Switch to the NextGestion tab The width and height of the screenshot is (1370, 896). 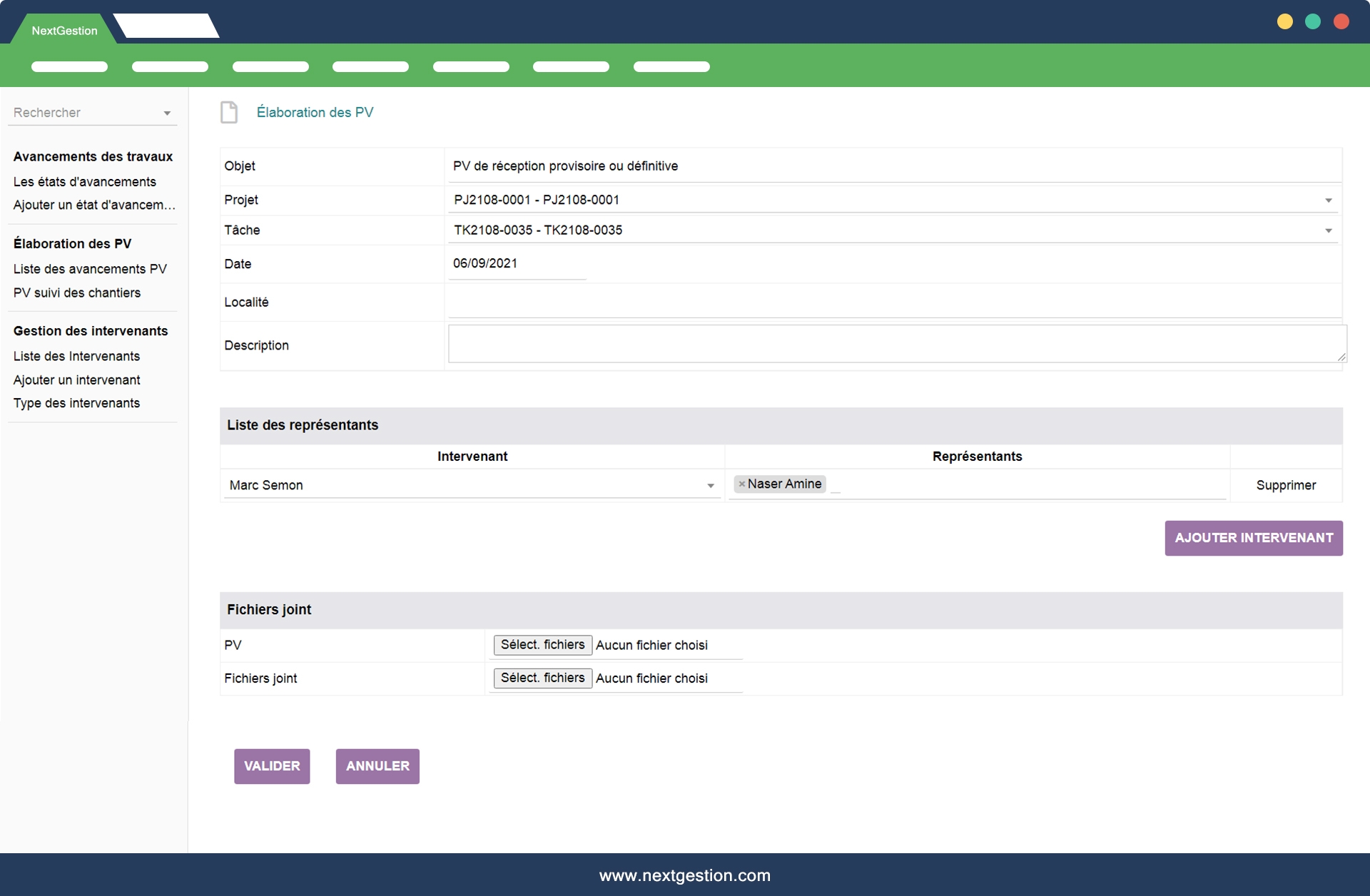64,31
